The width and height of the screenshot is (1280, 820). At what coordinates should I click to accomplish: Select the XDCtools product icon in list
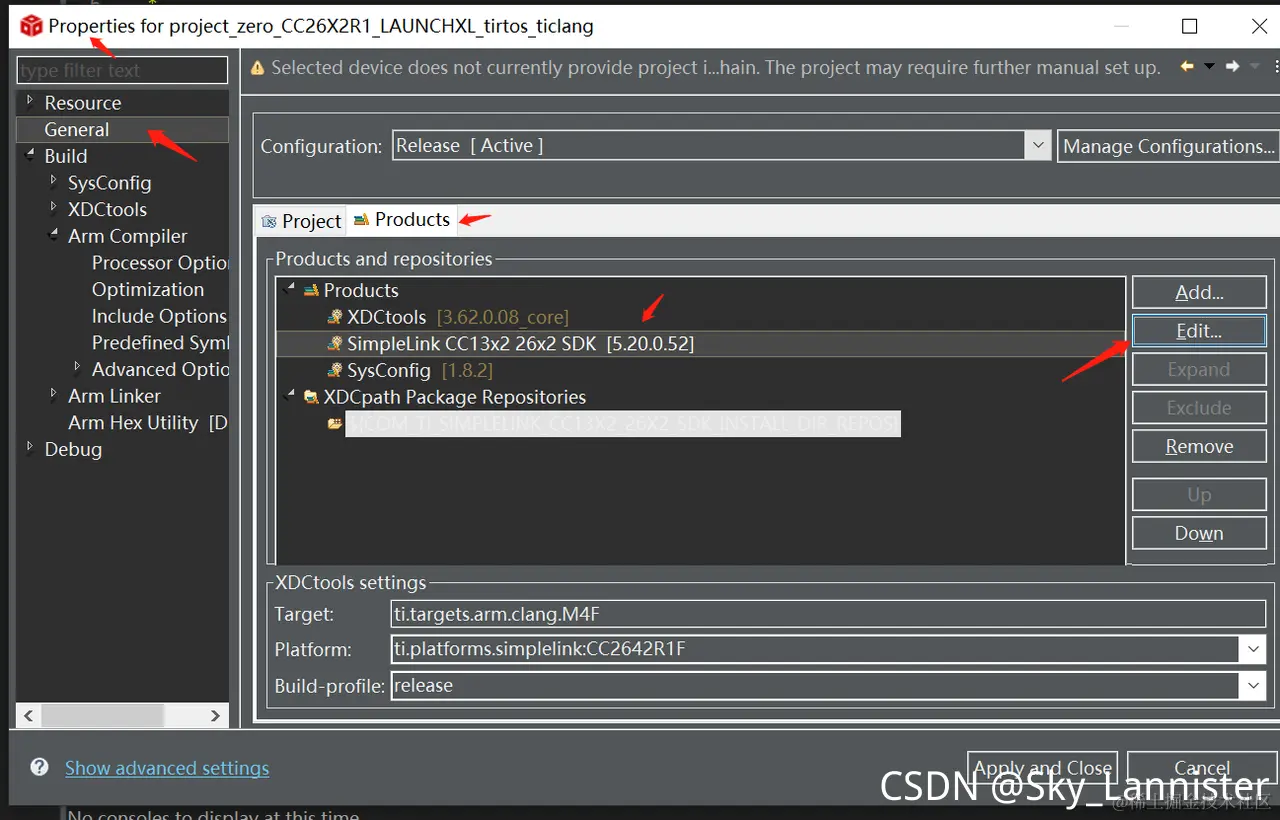[x=335, y=317]
